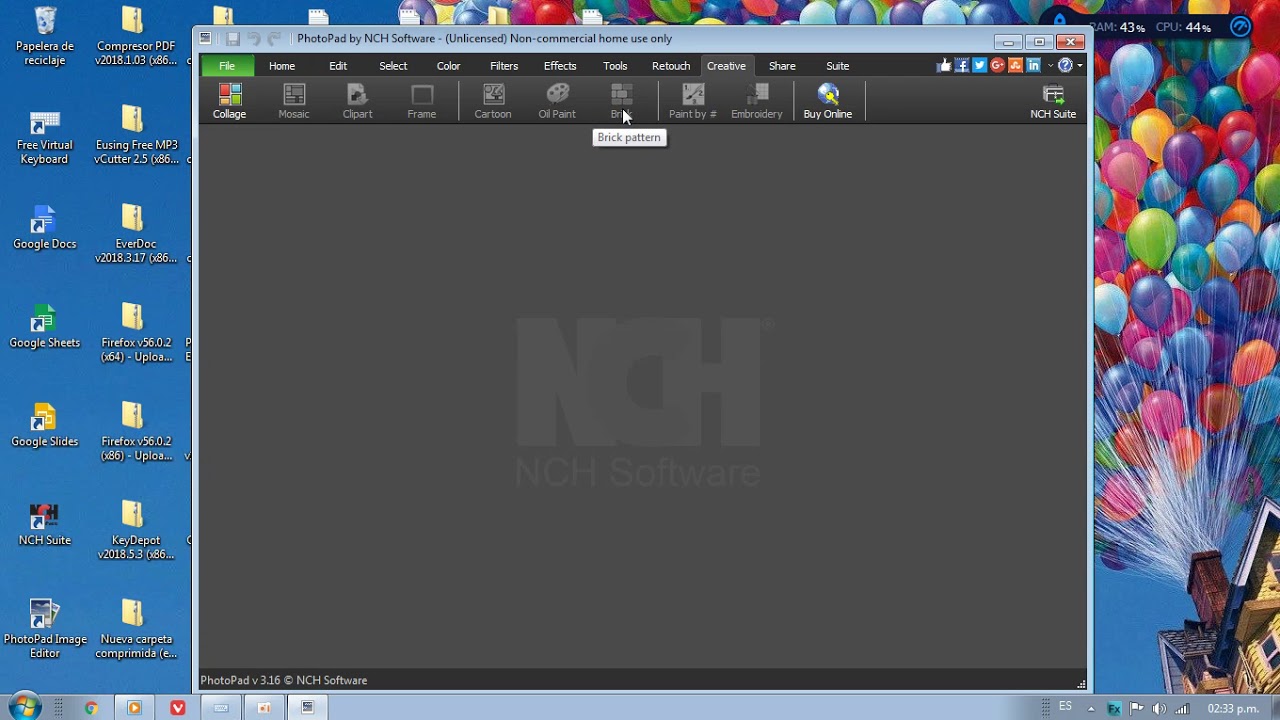Image resolution: width=1280 pixels, height=720 pixels.
Task: Select the Google Docs desktop shortcut
Action: pos(45,228)
